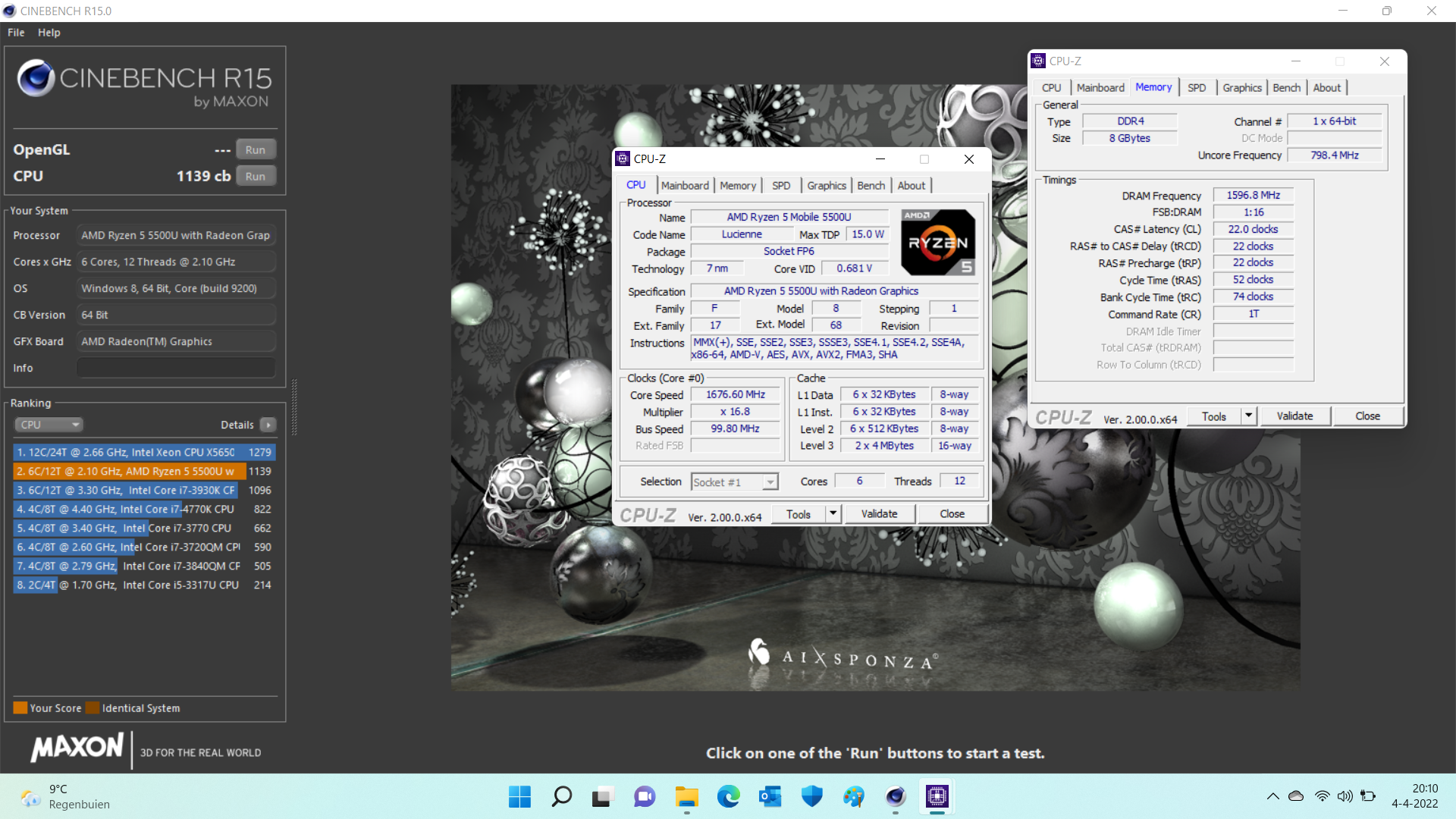Image resolution: width=1456 pixels, height=819 pixels.
Task: Click Close button in CPU window
Action: 952,514
